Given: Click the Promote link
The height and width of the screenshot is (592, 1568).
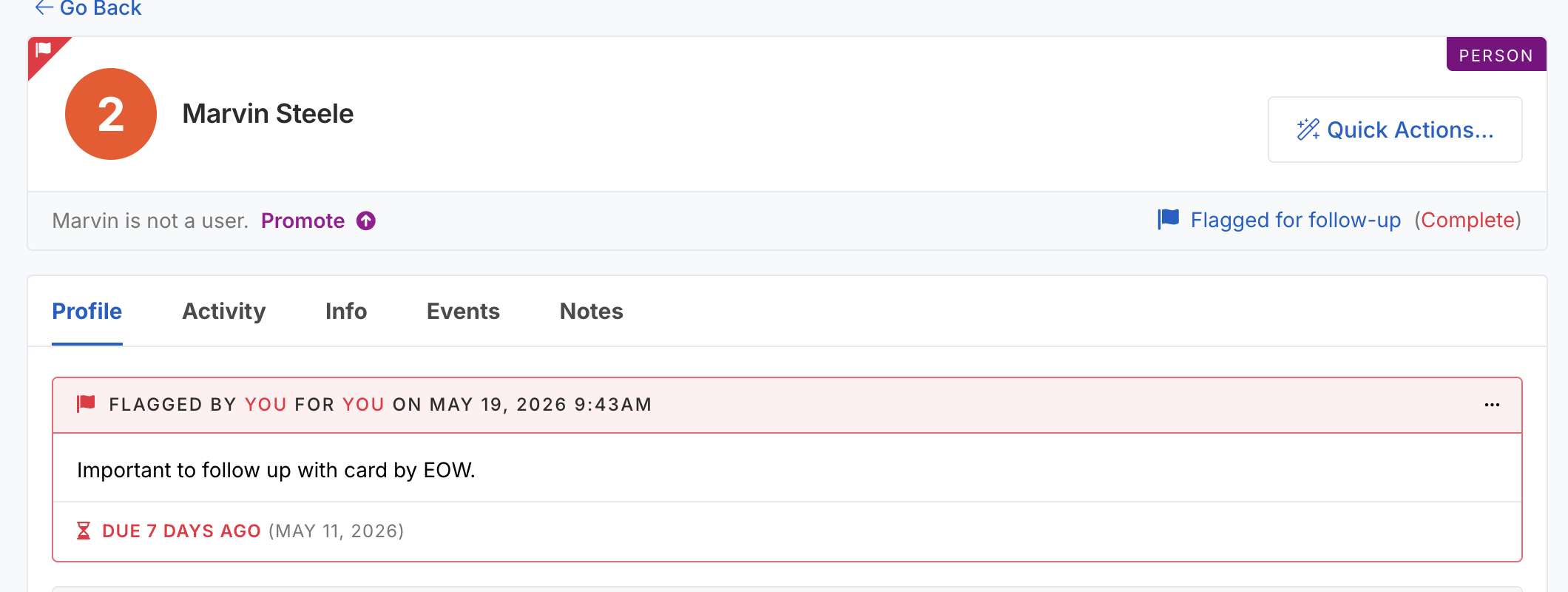Looking at the screenshot, I should coord(303,221).
